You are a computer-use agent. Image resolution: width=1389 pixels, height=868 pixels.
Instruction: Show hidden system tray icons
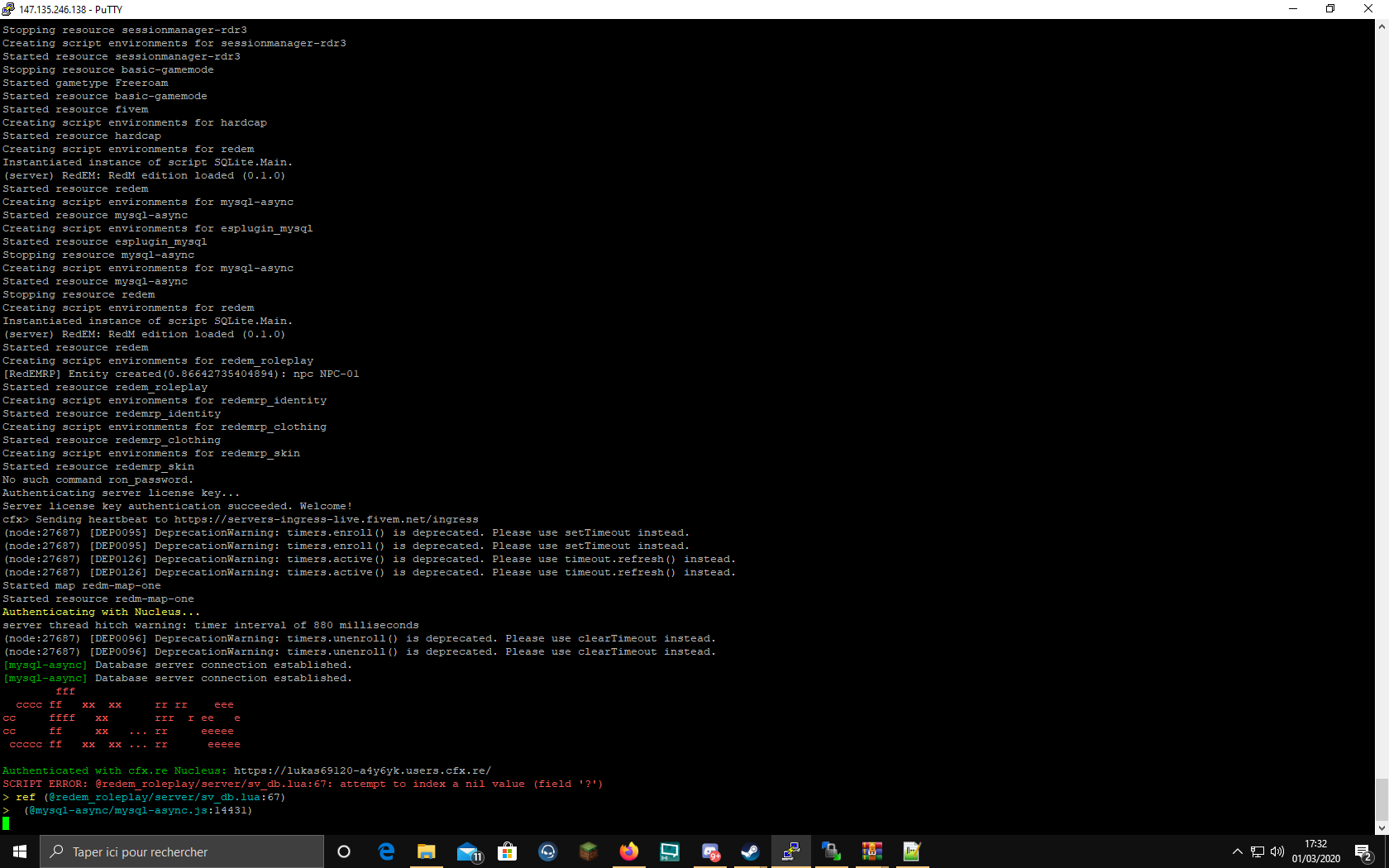click(x=1238, y=851)
